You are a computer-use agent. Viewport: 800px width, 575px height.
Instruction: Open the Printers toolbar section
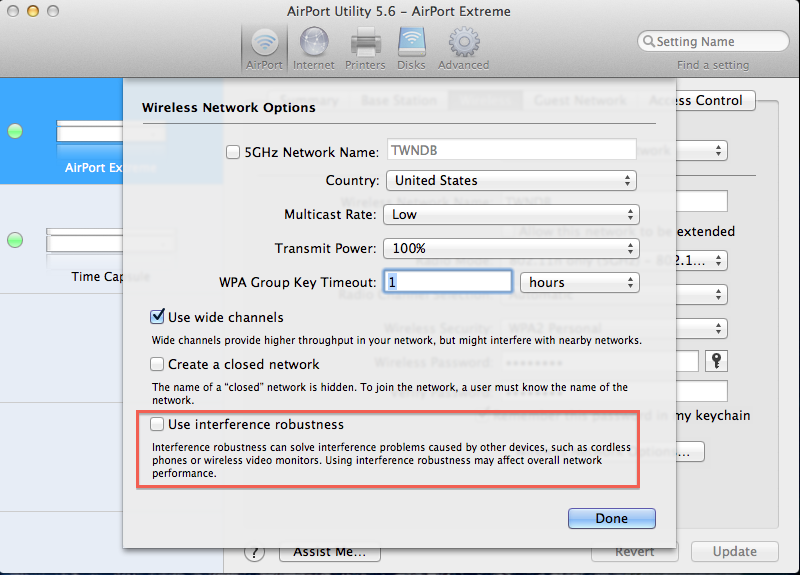pos(365,49)
